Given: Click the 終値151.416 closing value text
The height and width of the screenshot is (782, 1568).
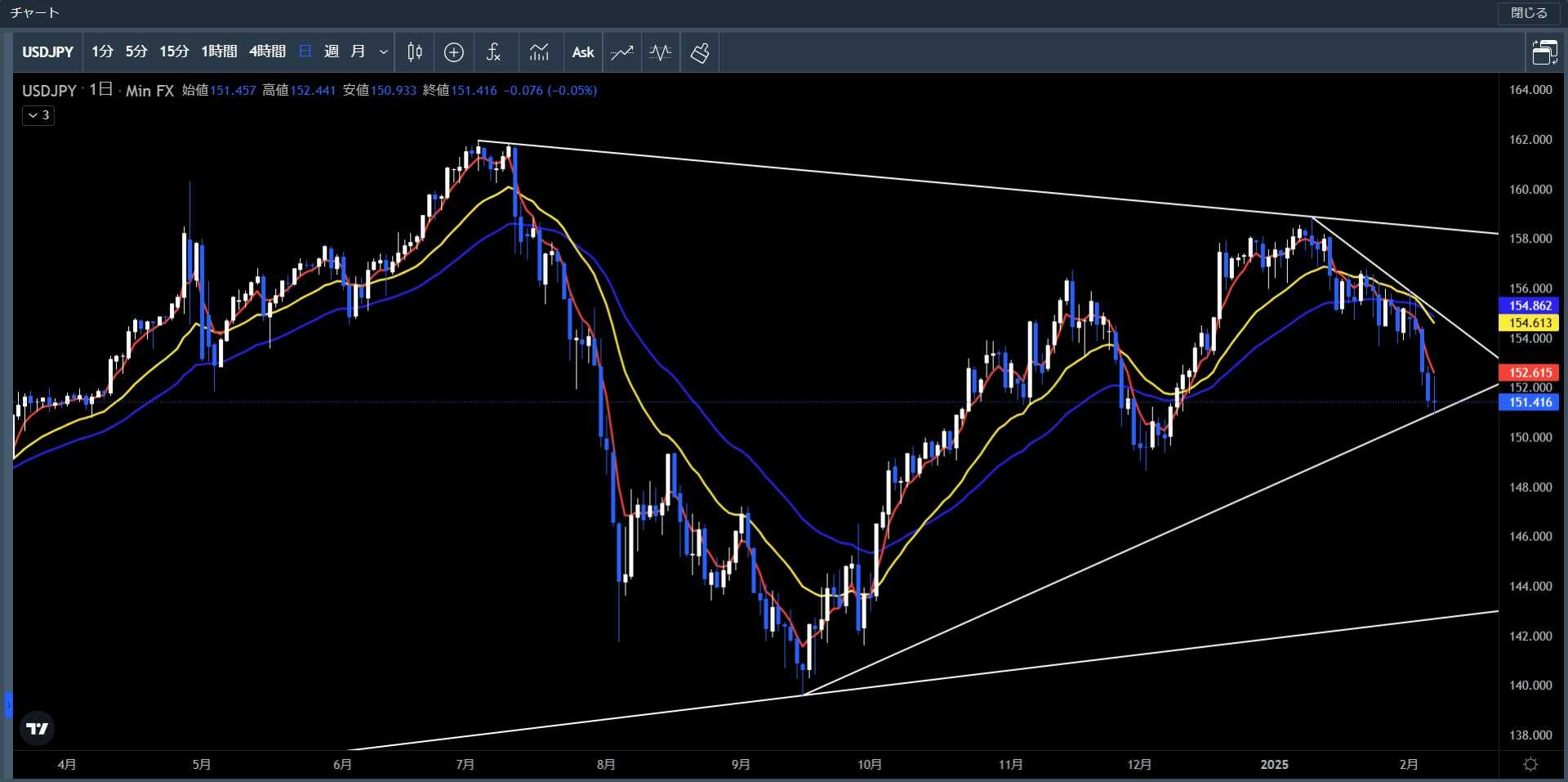Looking at the screenshot, I should click(460, 91).
